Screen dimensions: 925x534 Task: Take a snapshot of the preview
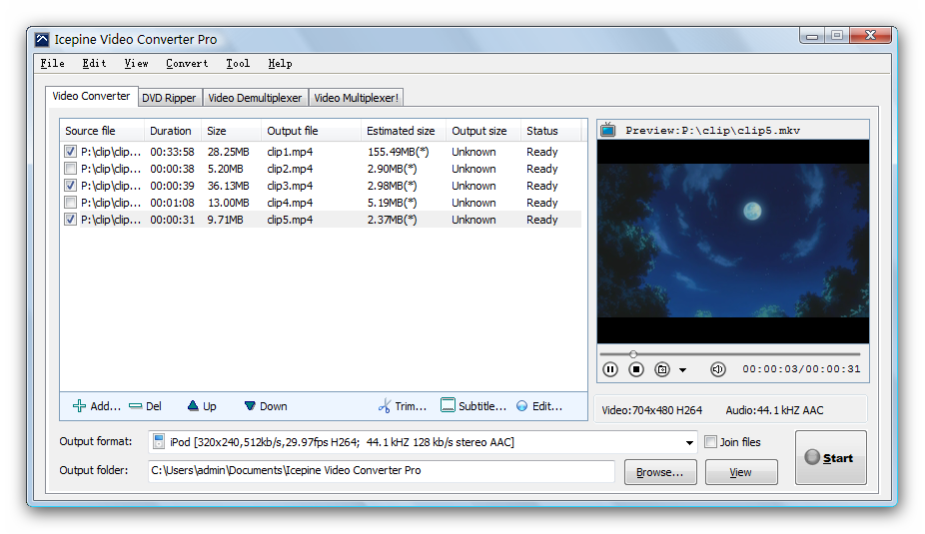click(662, 369)
